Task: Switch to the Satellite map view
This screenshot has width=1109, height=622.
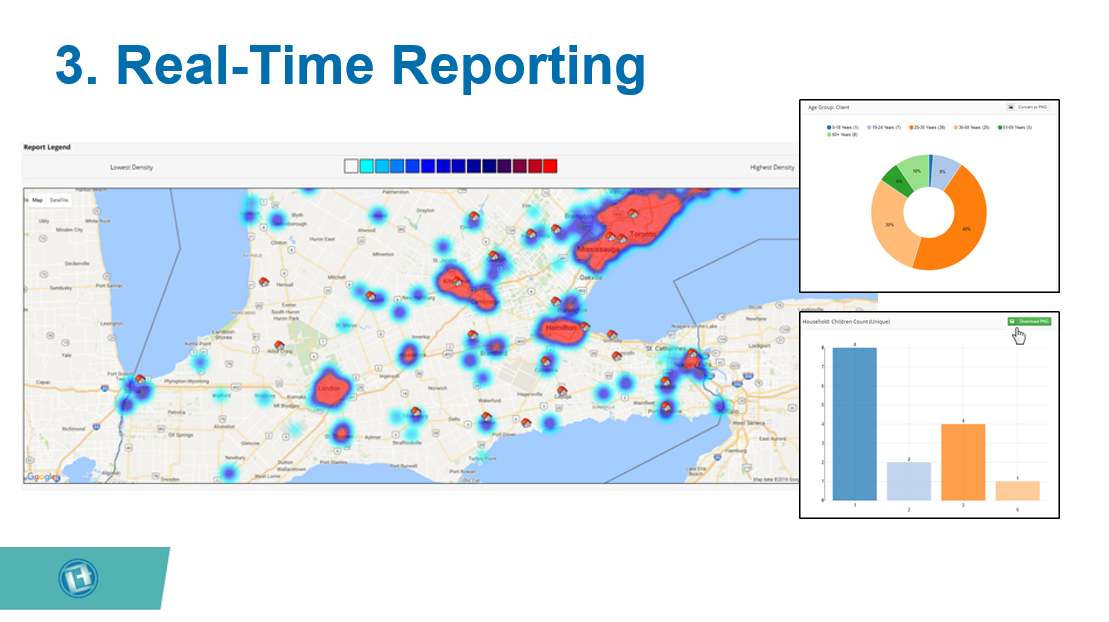Action: click(59, 200)
